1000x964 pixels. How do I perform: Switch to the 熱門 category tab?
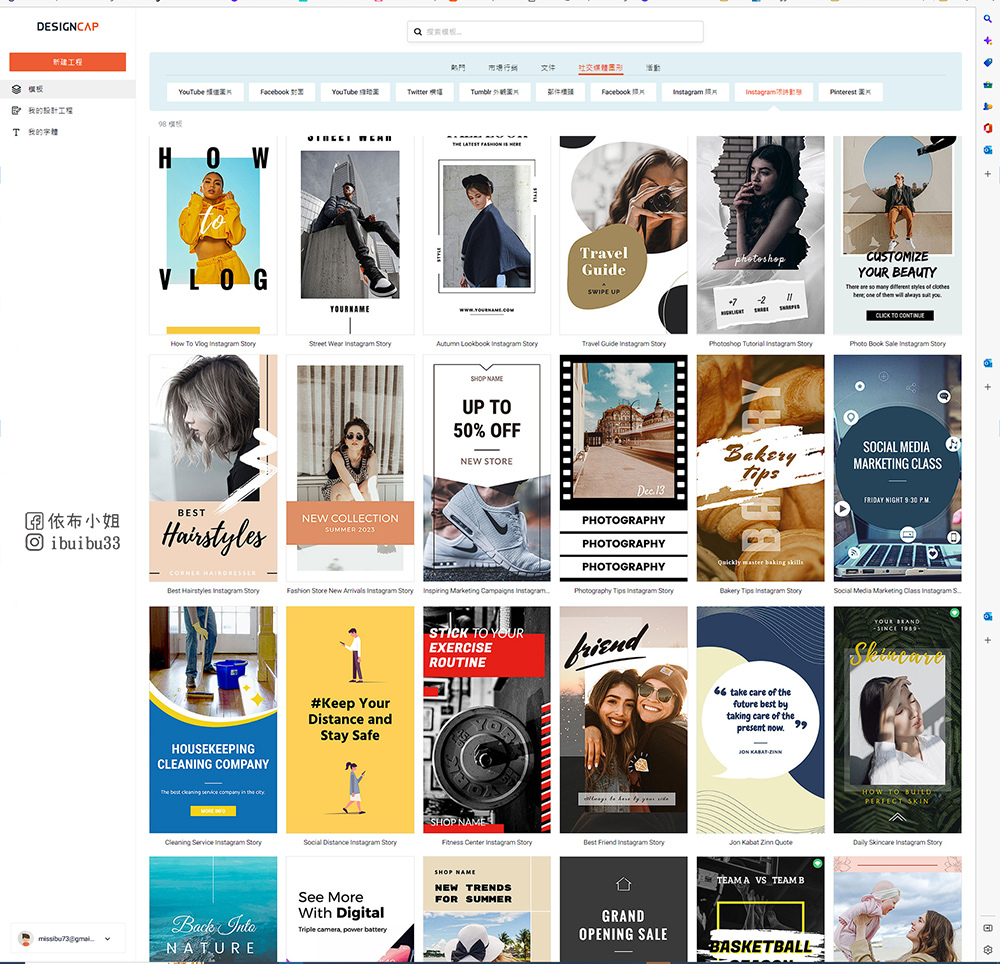tap(458, 68)
